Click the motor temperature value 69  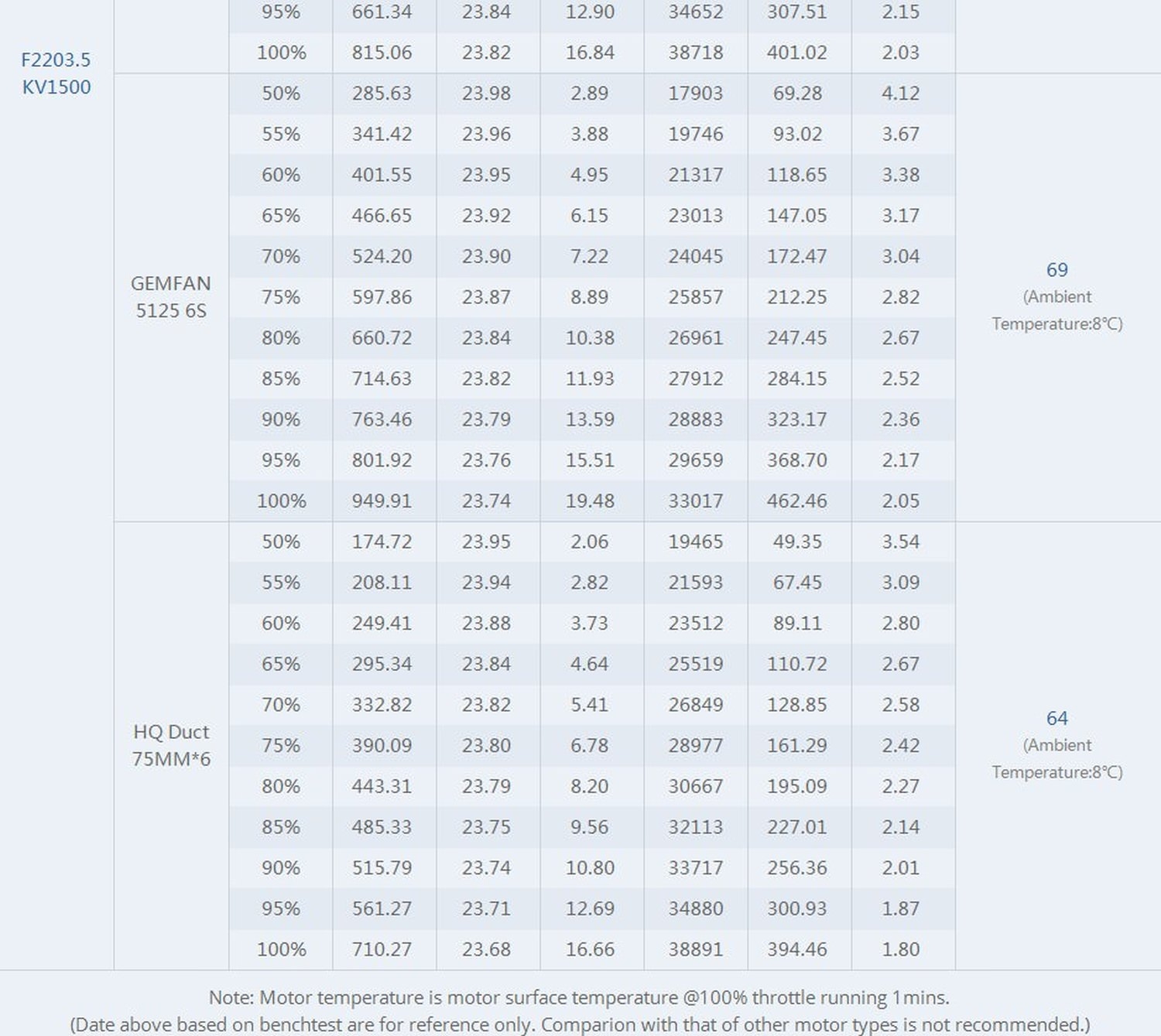[1057, 270]
